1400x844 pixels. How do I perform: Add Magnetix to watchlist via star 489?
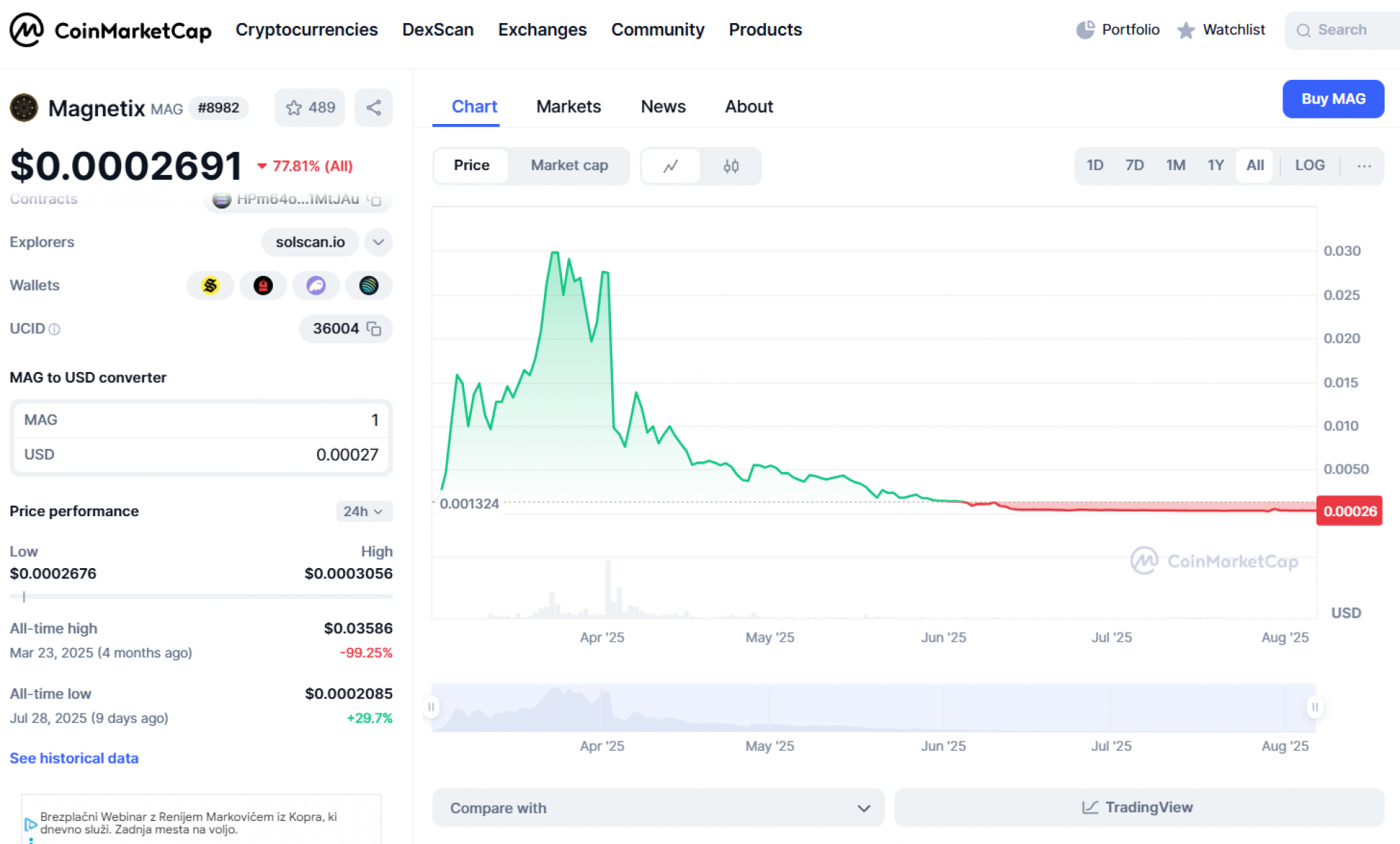click(310, 108)
